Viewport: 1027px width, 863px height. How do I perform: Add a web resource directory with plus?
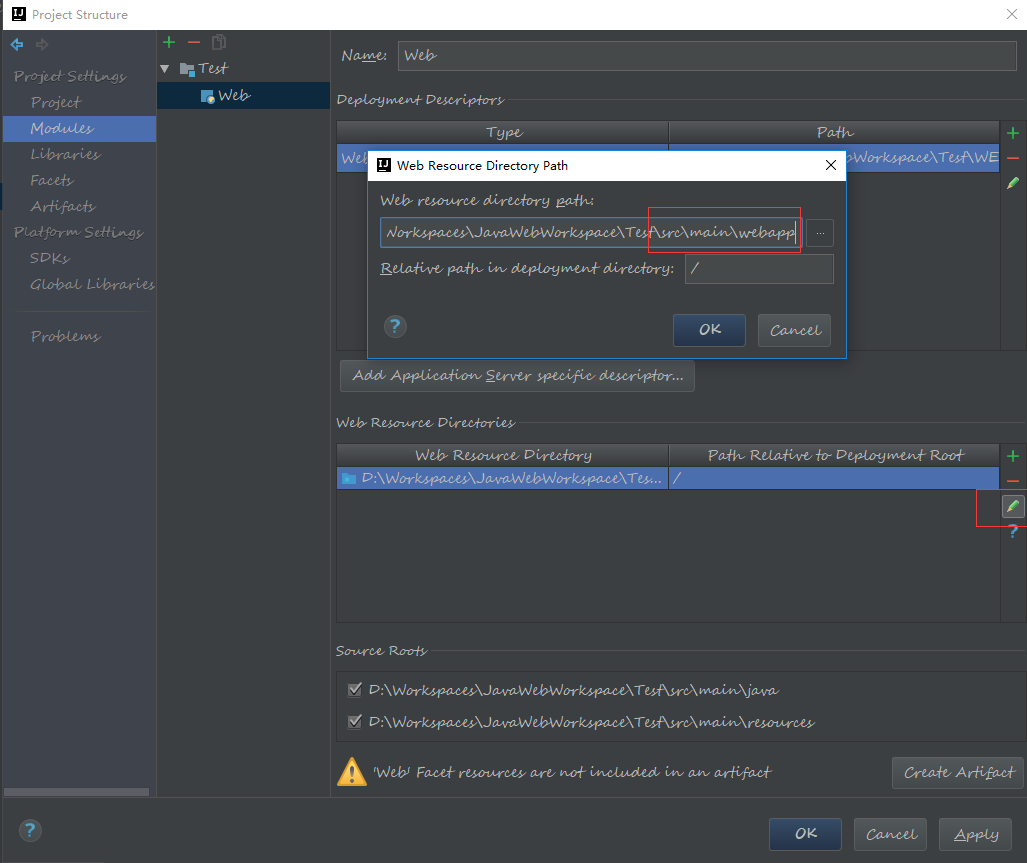[x=1013, y=456]
